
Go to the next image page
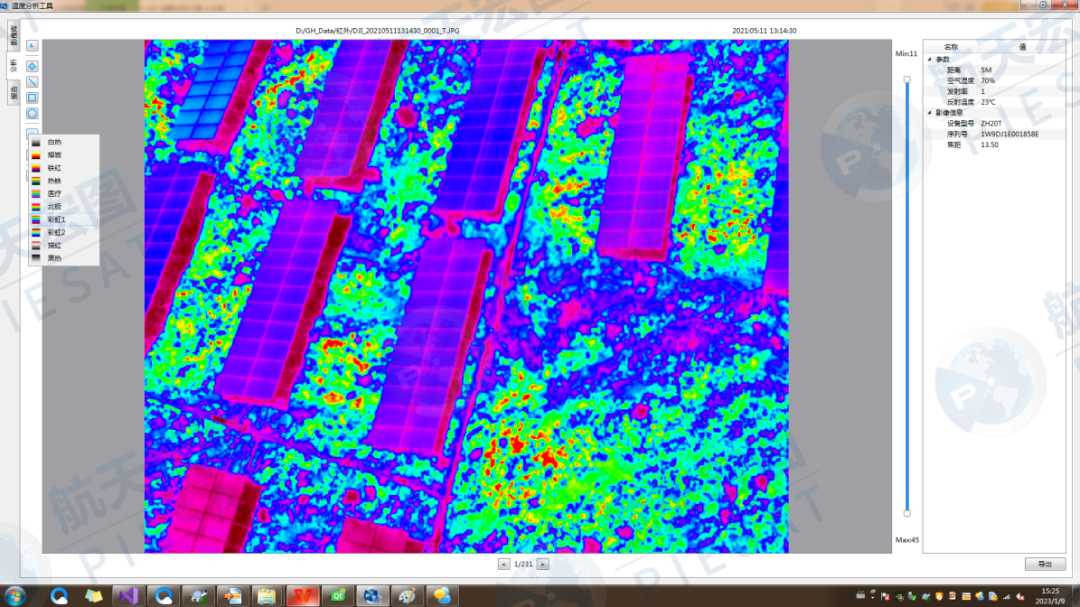pyautogui.click(x=541, y=563)
